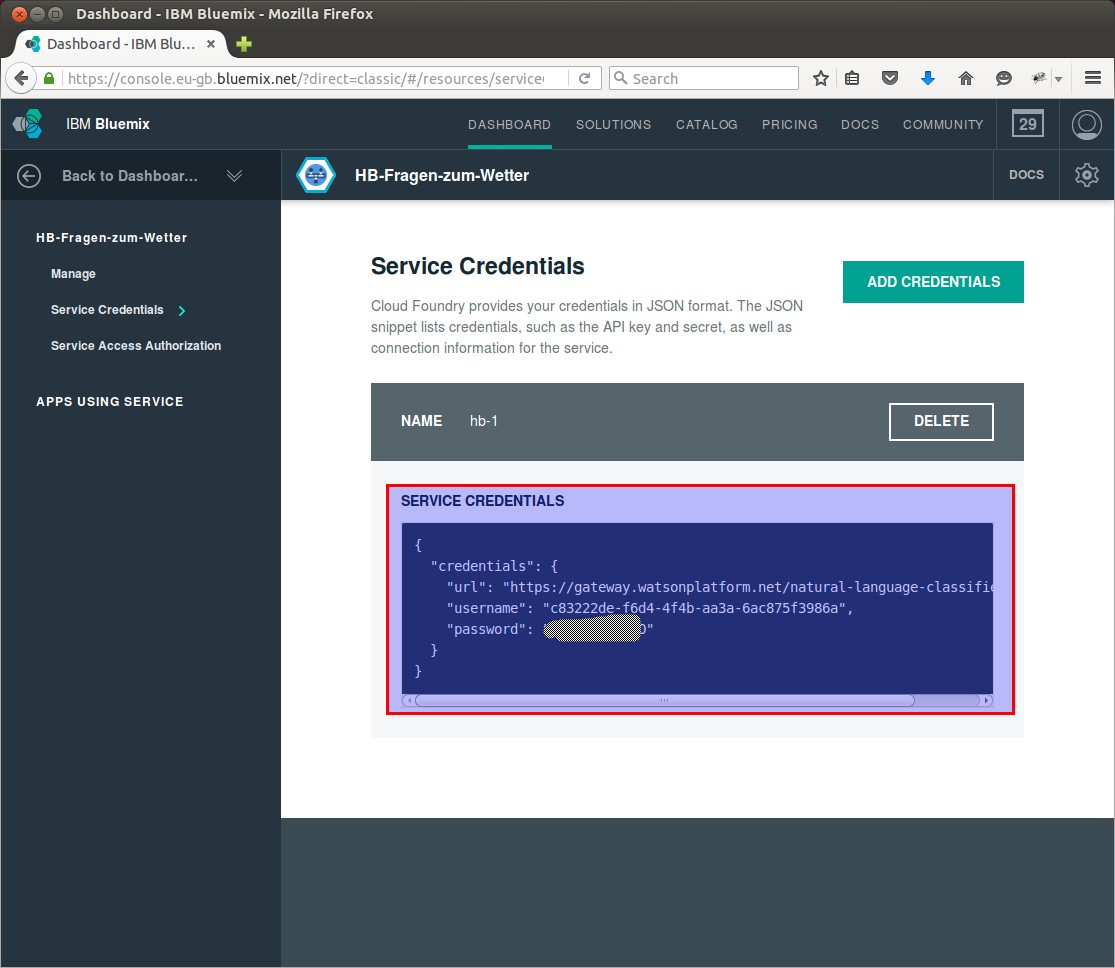Viewport: 1115px width, 968px height.
Task: Click the Firefox Search input field
Action: [704, 78]
